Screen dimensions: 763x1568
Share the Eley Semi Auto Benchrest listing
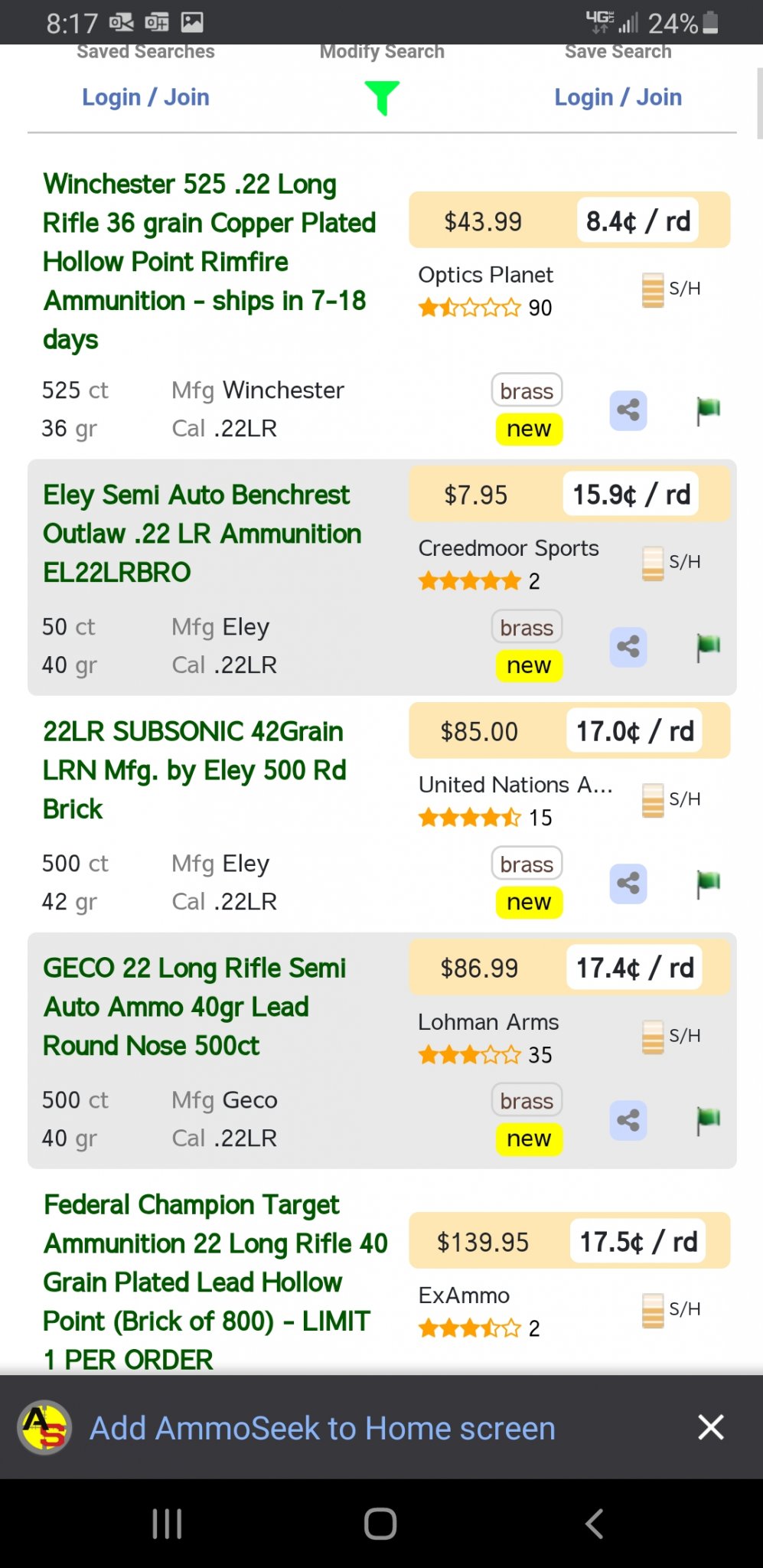[628, 647]
